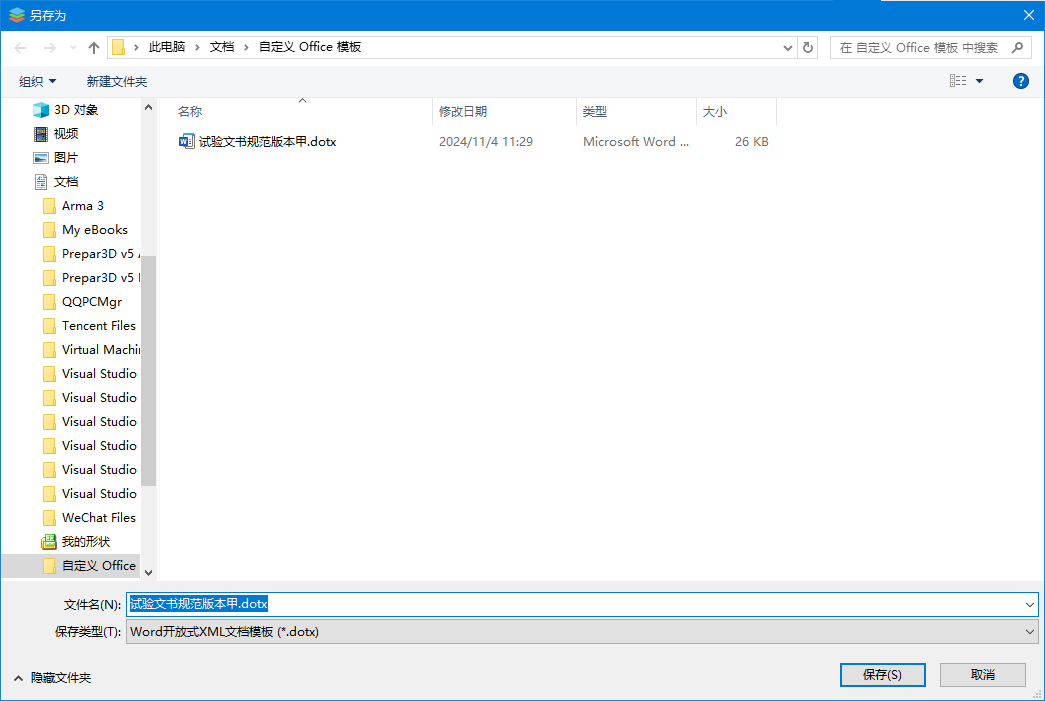The height and width of the screenshot is (701, 1045).
Task: Select 视频 in navigation pane
Action: (66, 134)
